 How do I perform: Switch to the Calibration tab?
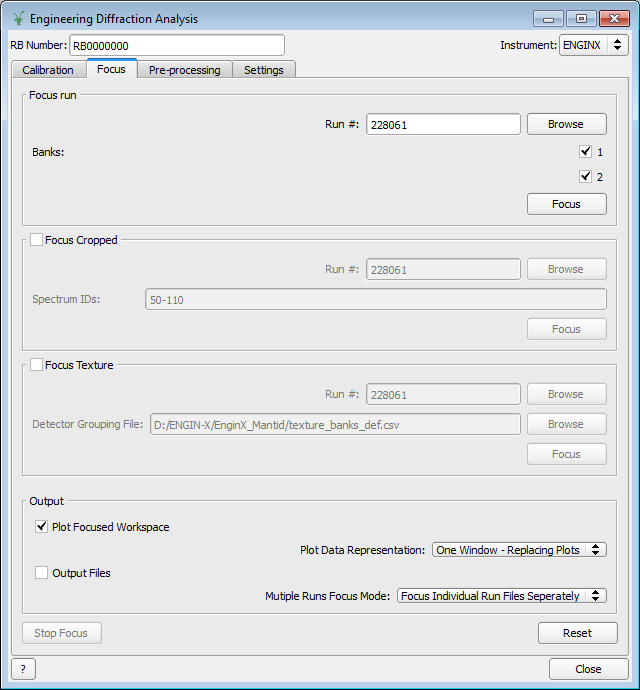[x=48, y=70]
